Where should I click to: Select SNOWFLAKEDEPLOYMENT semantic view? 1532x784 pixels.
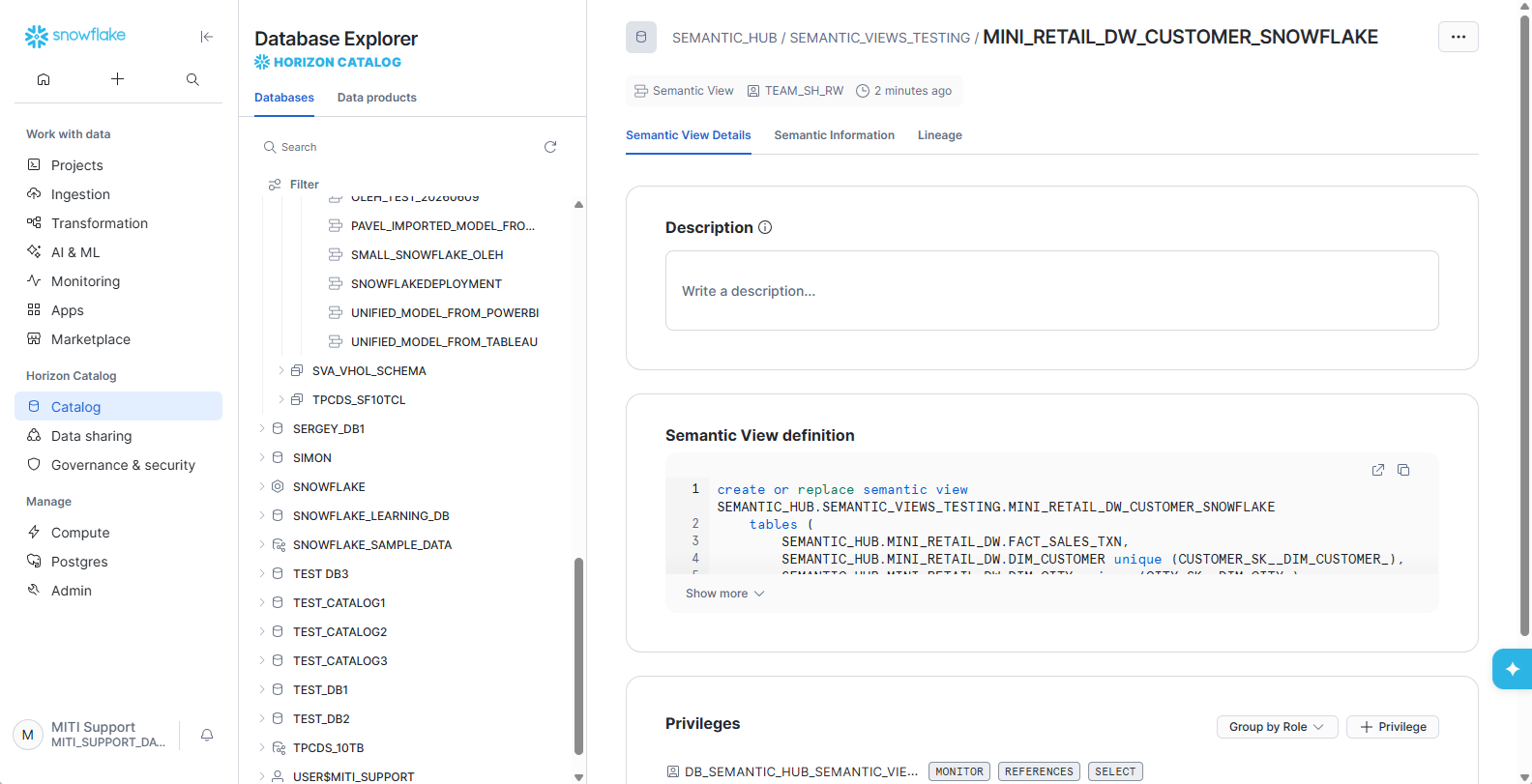[417, 284]
